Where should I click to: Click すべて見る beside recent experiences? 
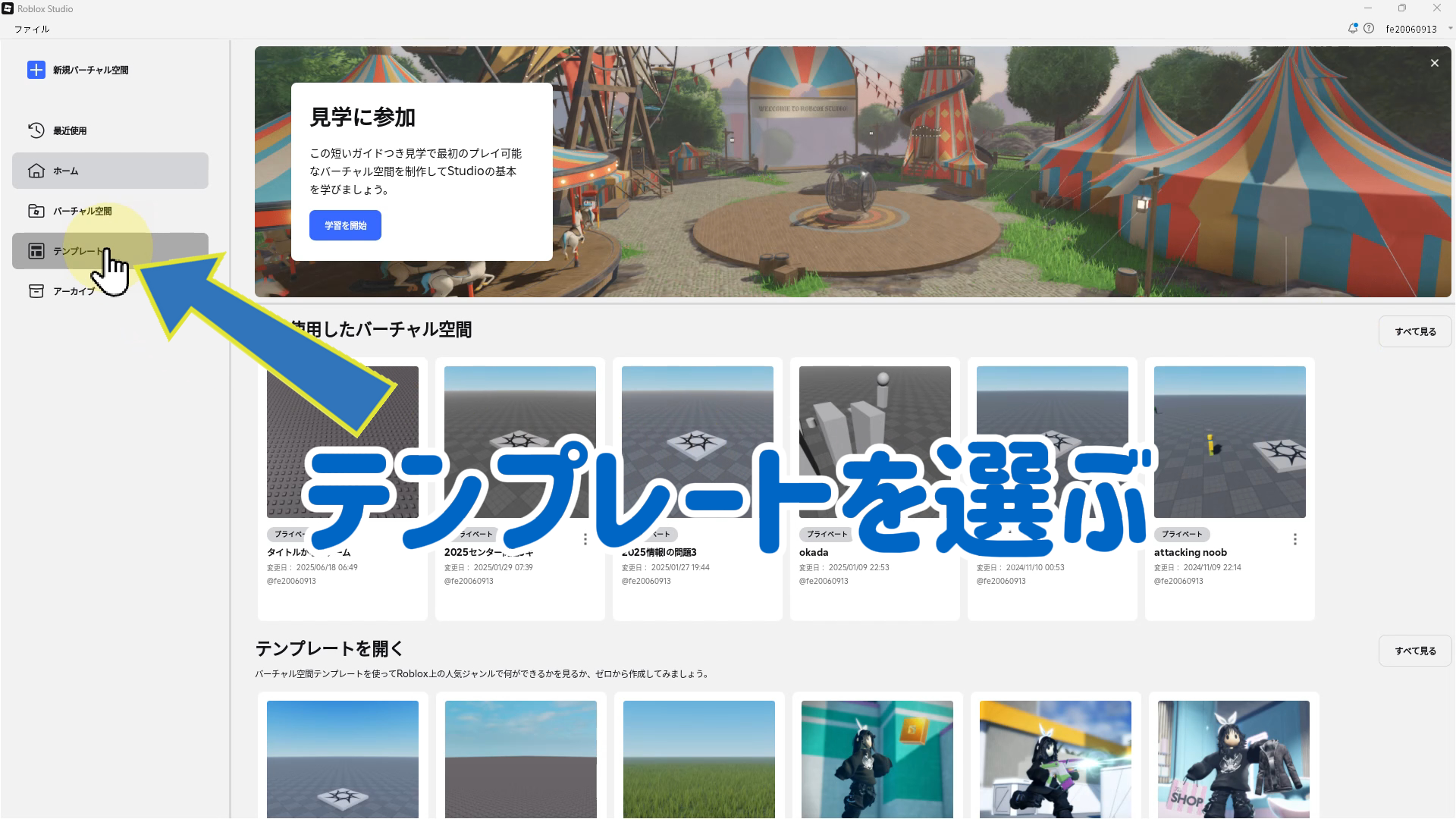tap(1415, 331)
